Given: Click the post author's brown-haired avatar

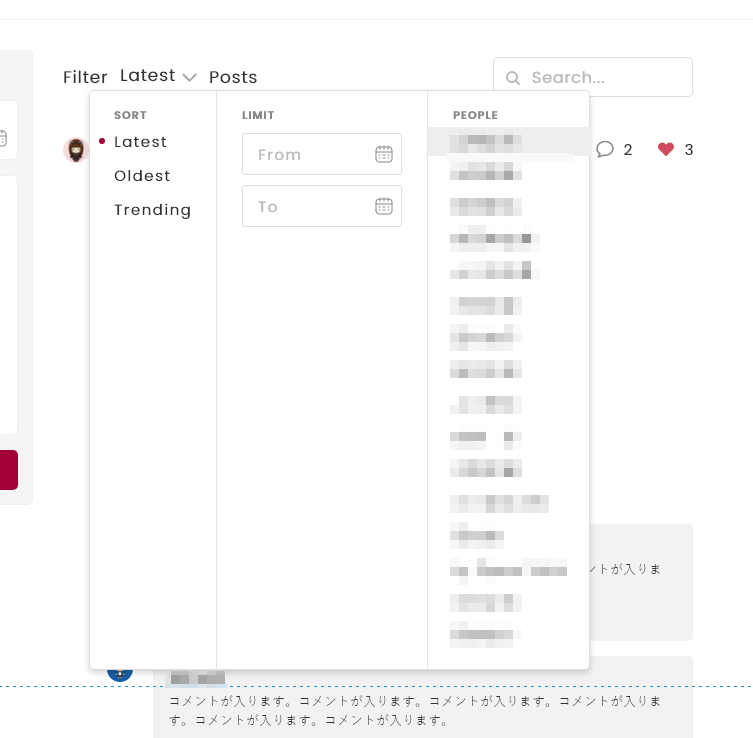Looking at the screenshot, I should click(76, 150).
